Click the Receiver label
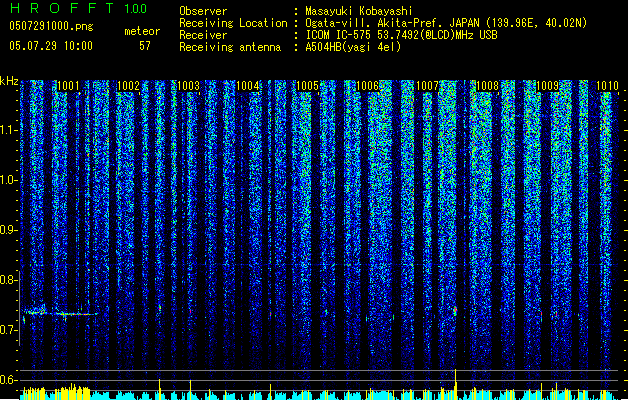Screen dimensions: 629x400 point(203,35)
